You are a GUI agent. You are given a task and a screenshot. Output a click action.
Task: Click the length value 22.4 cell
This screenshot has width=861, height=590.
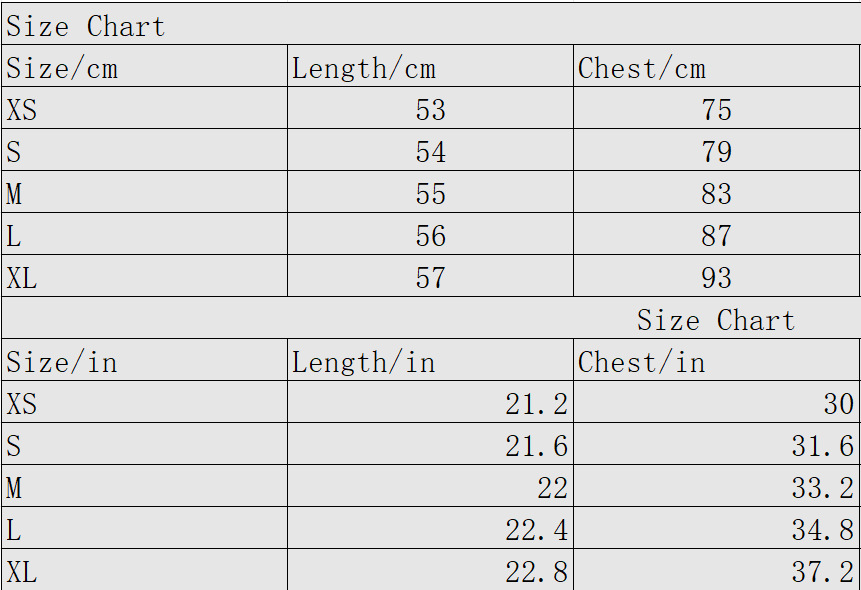536,530
